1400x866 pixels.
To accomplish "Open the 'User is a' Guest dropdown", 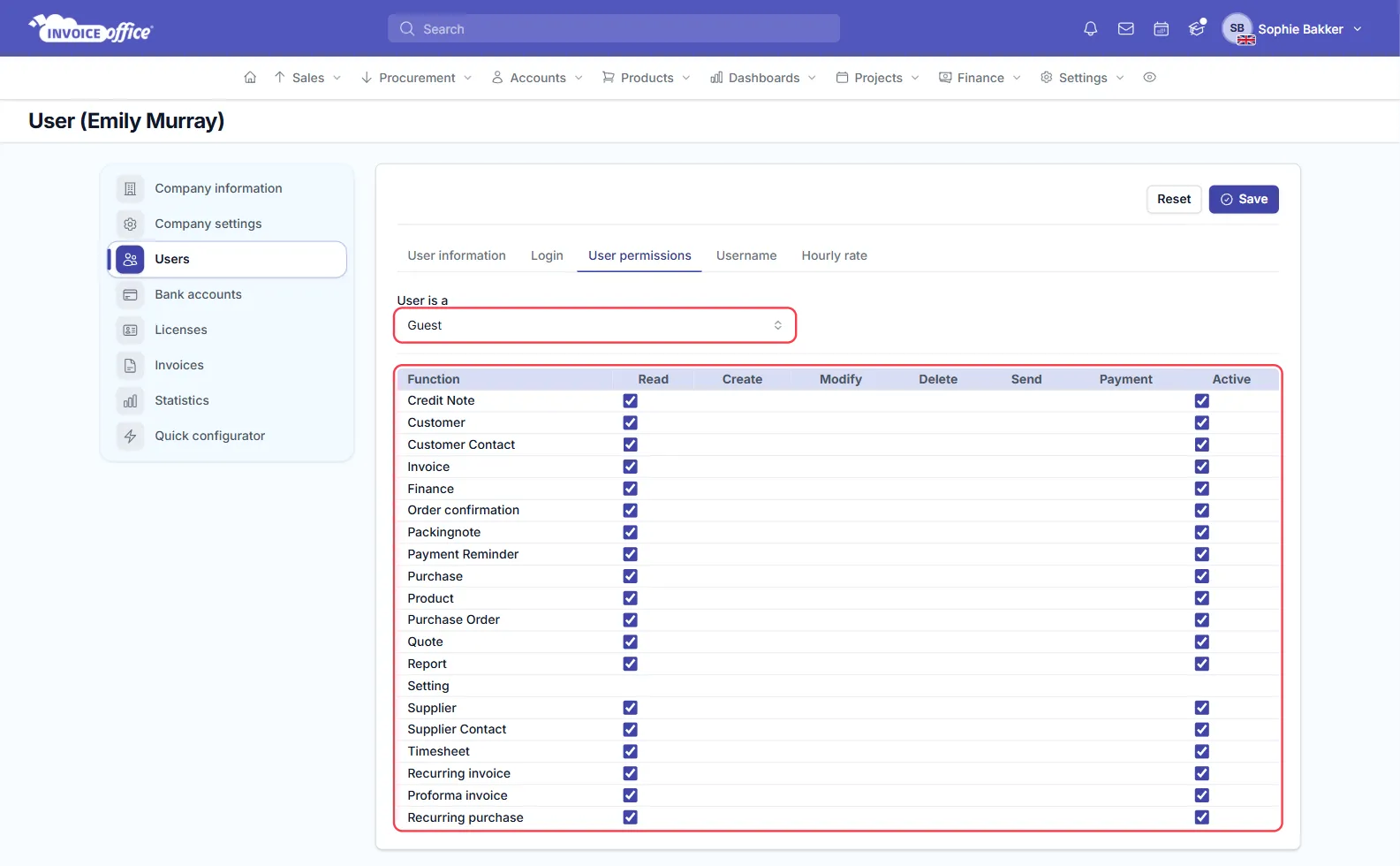I will point(595,325).
